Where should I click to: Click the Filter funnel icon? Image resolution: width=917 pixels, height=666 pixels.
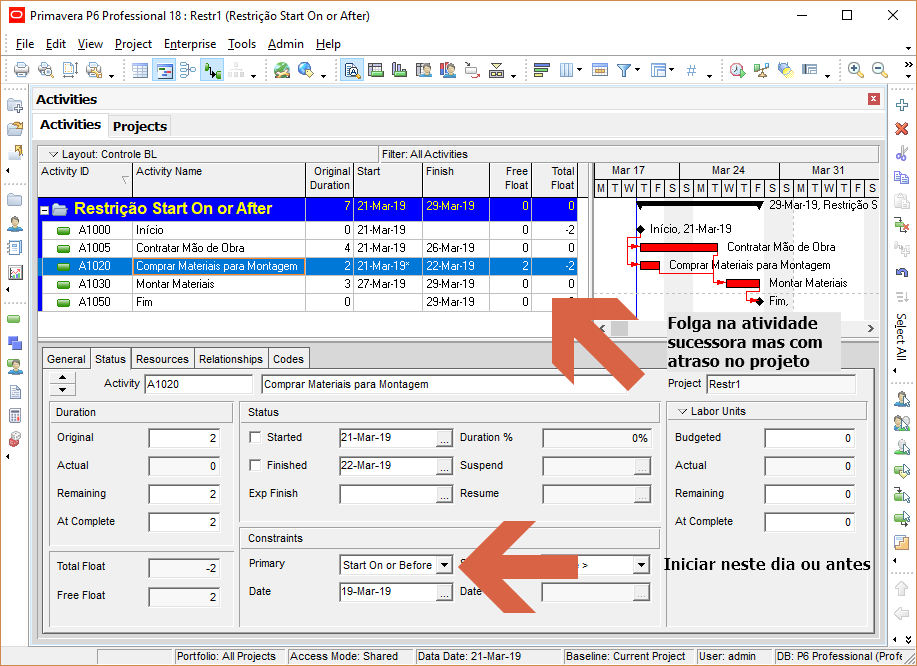pos(624,71)
